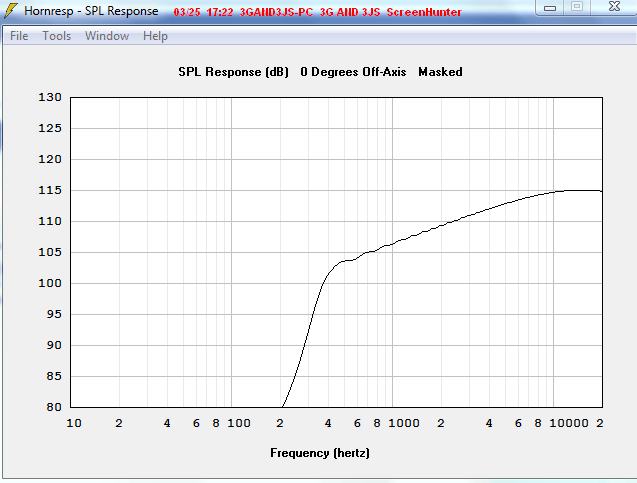Open the Tools menu

coord(56,36)
